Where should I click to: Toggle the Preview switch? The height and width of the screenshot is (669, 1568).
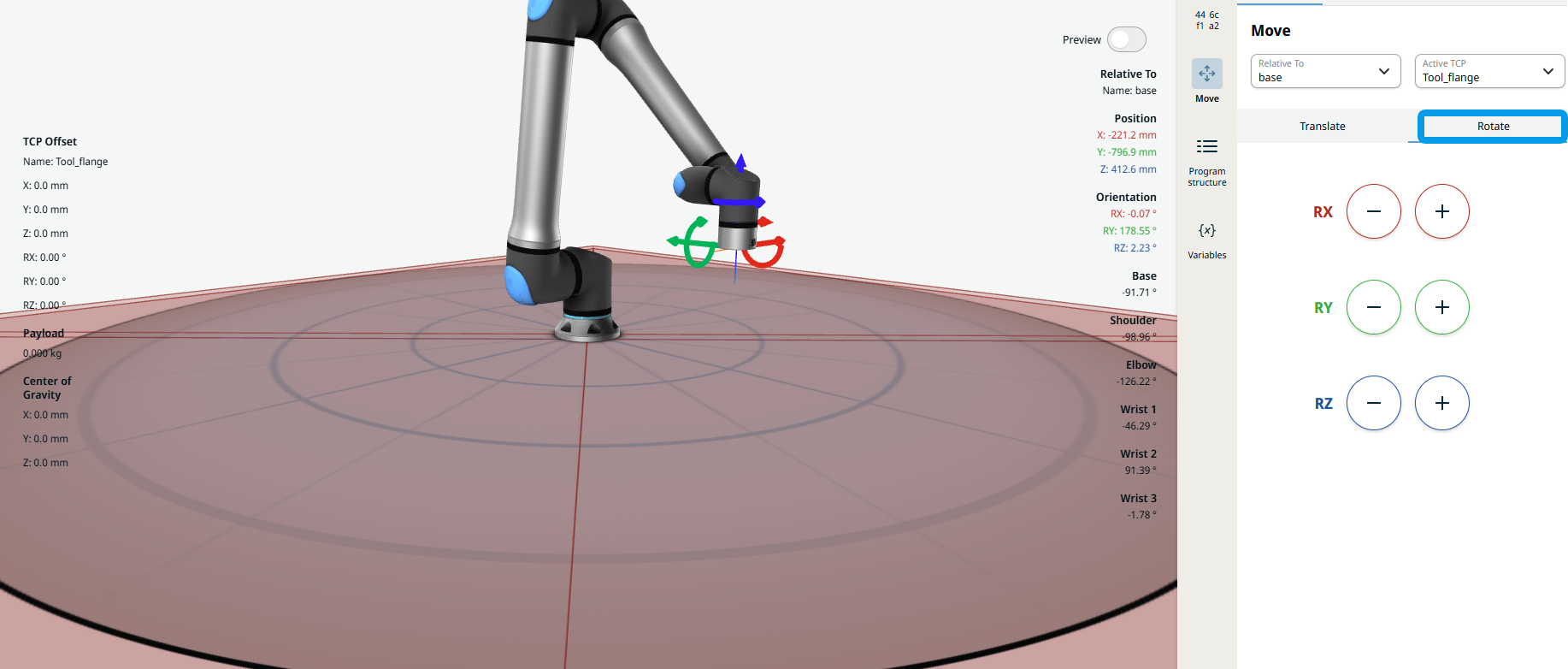pos(1126,39)
